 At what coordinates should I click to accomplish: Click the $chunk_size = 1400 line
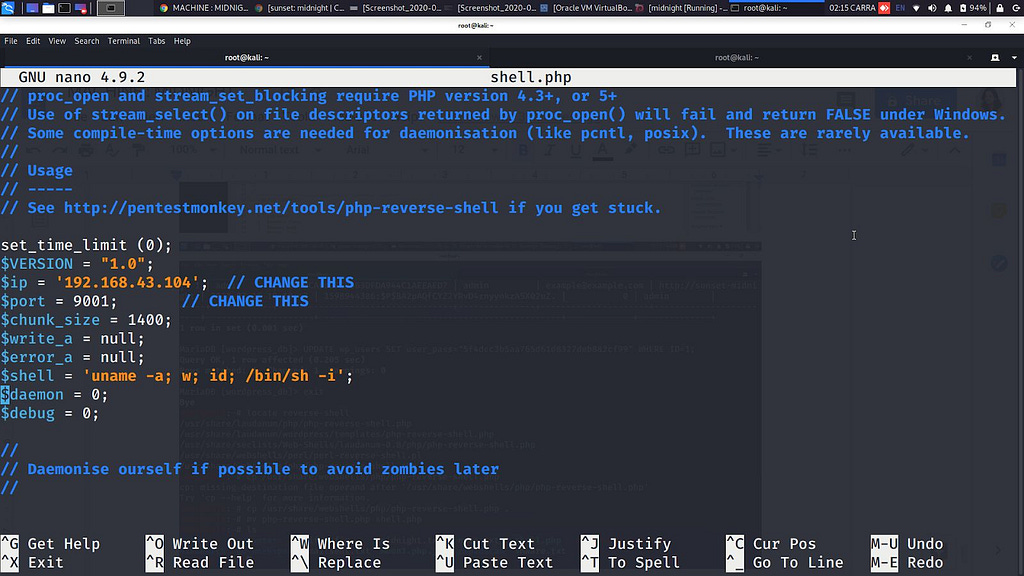coord(86,320)
